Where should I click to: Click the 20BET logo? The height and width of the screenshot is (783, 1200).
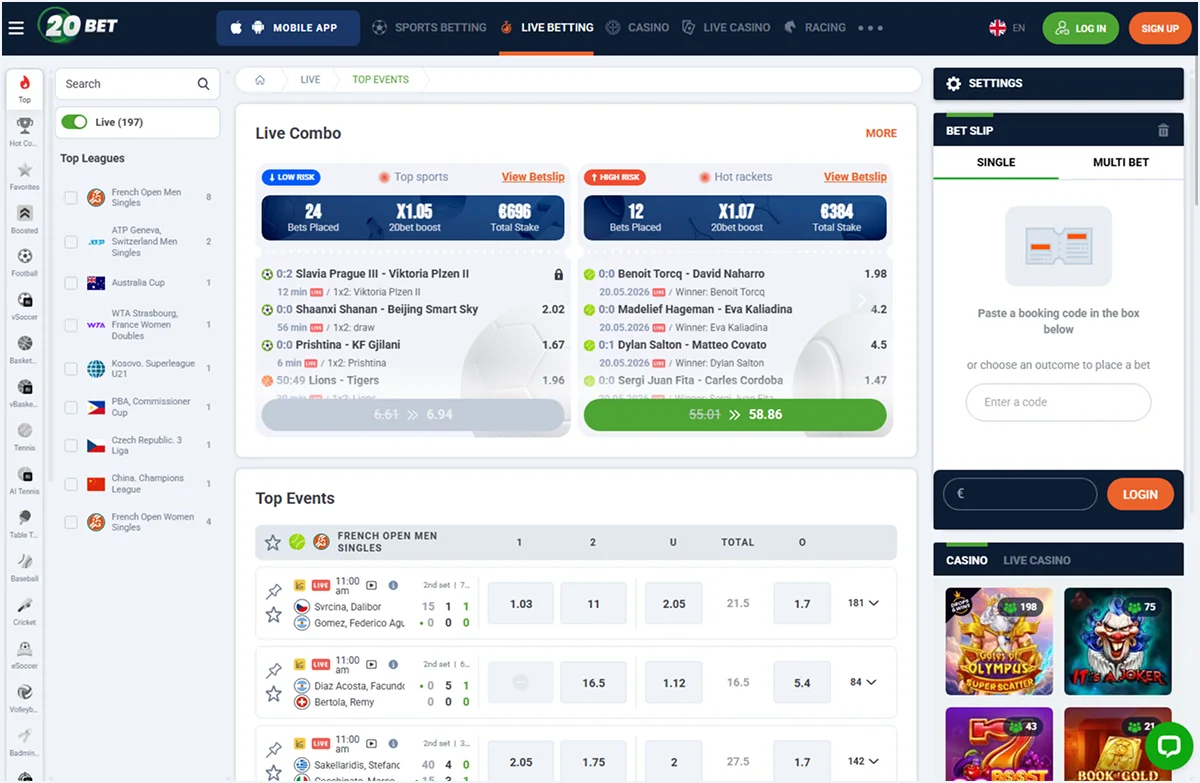point(78,26)
